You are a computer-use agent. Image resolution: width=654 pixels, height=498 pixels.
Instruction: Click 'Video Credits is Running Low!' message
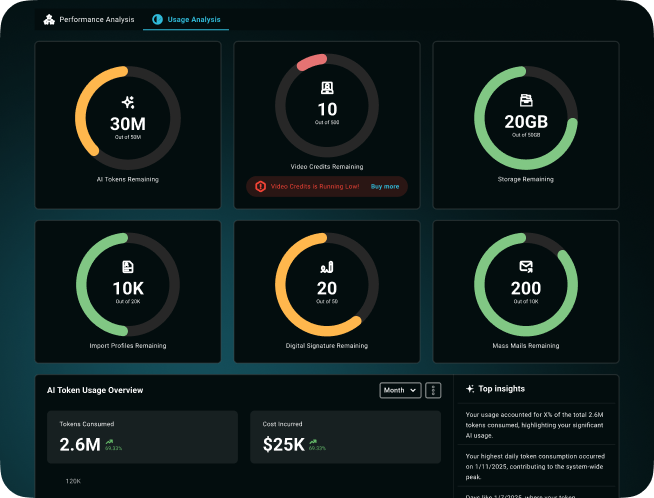(315, 186)
